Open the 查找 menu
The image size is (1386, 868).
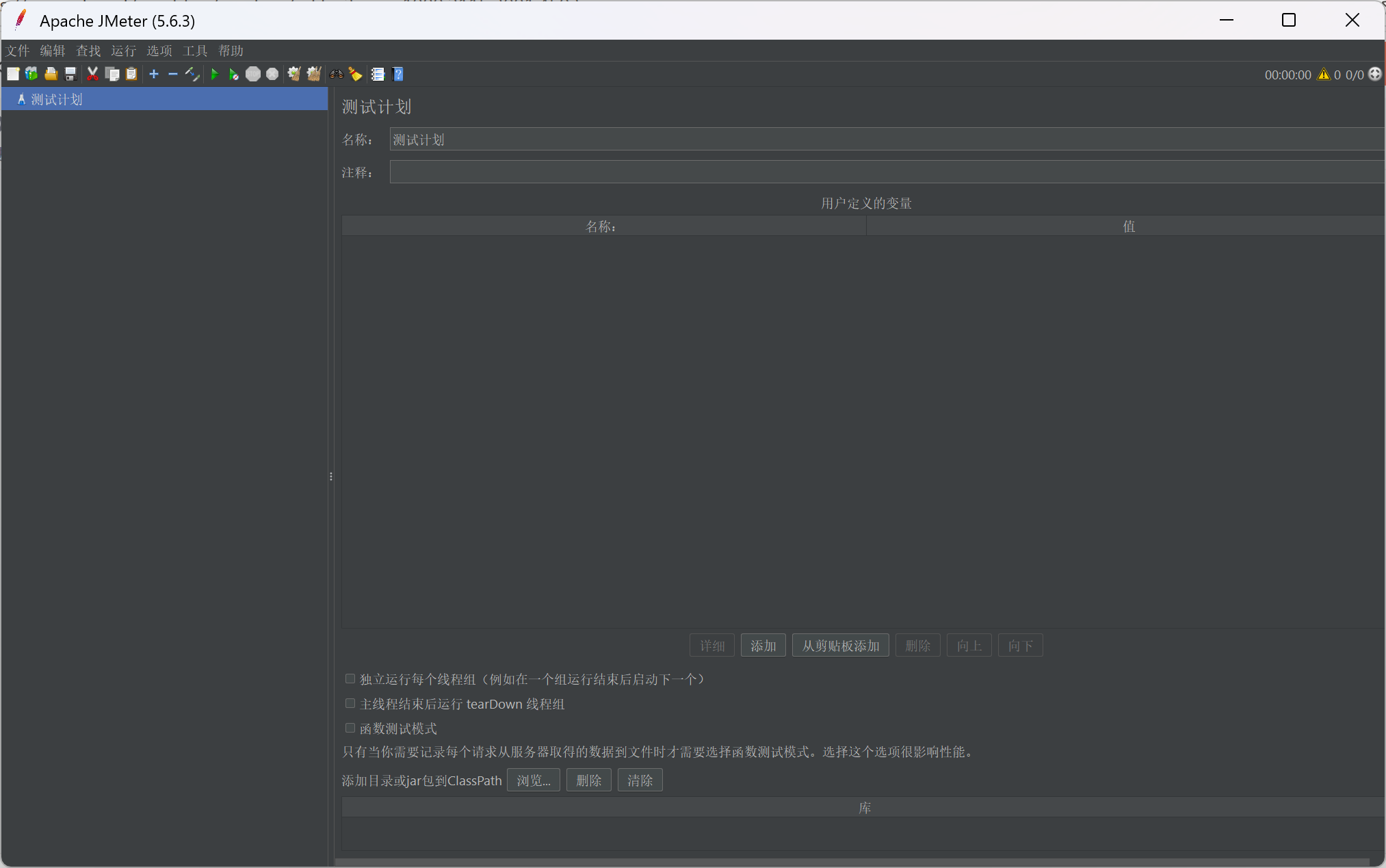88,51
